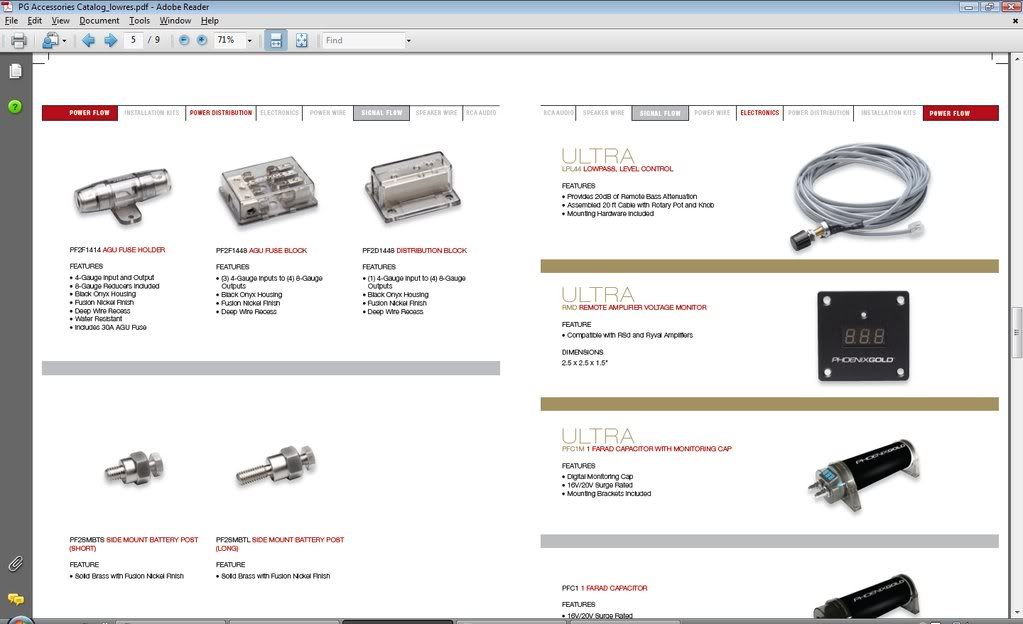Click the voltage monitor display image
1023x624 pixels.
(863, 336)
